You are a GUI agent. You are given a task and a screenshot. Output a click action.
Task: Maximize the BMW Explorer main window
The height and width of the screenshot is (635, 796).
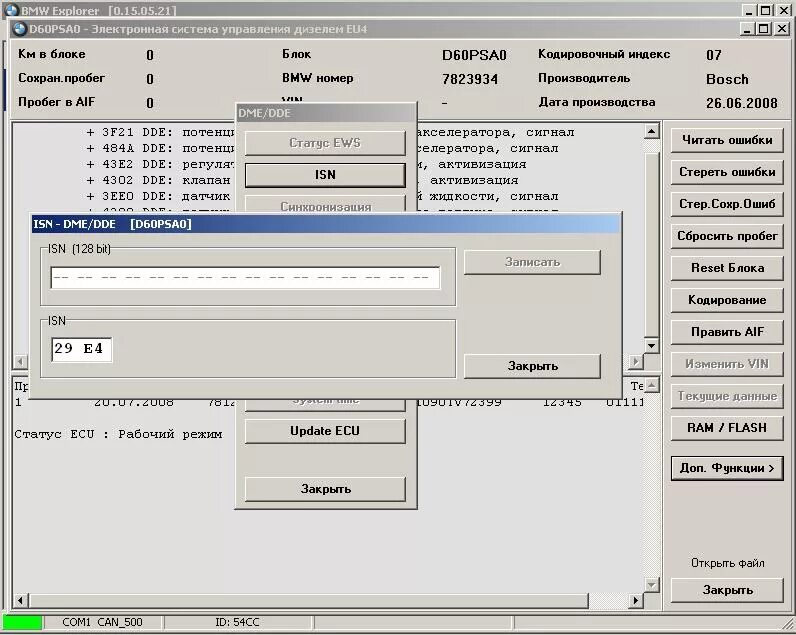(x=765, y=10)
